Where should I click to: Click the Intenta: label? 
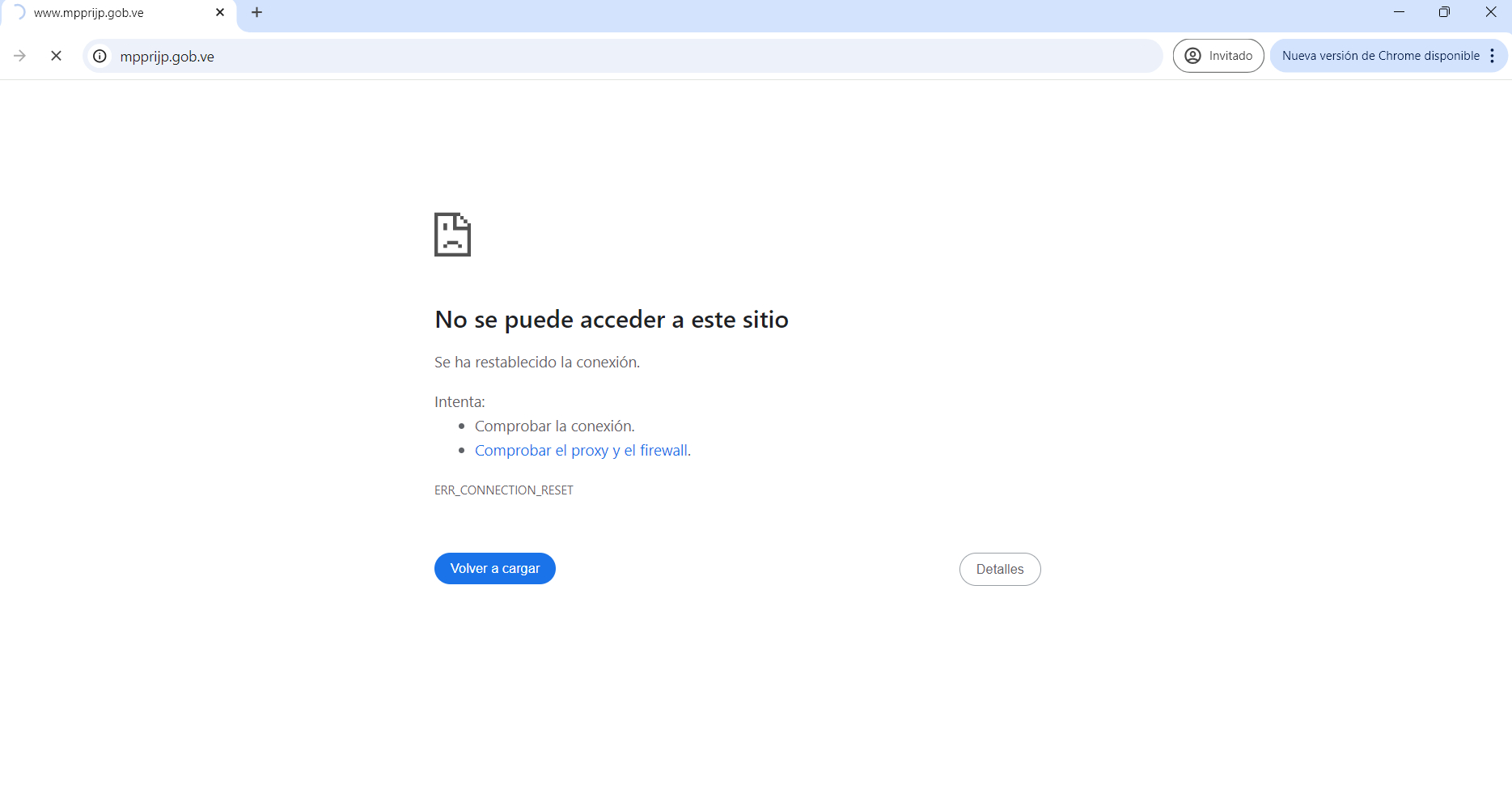point(460,402)
